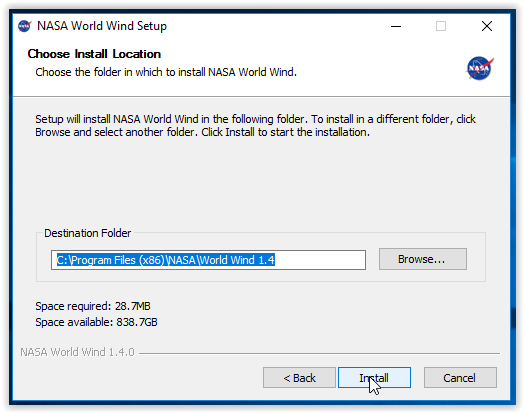Viewport: 524px width, 413px height.
Task: Close the setup window with X
Action: coord(487,26)
